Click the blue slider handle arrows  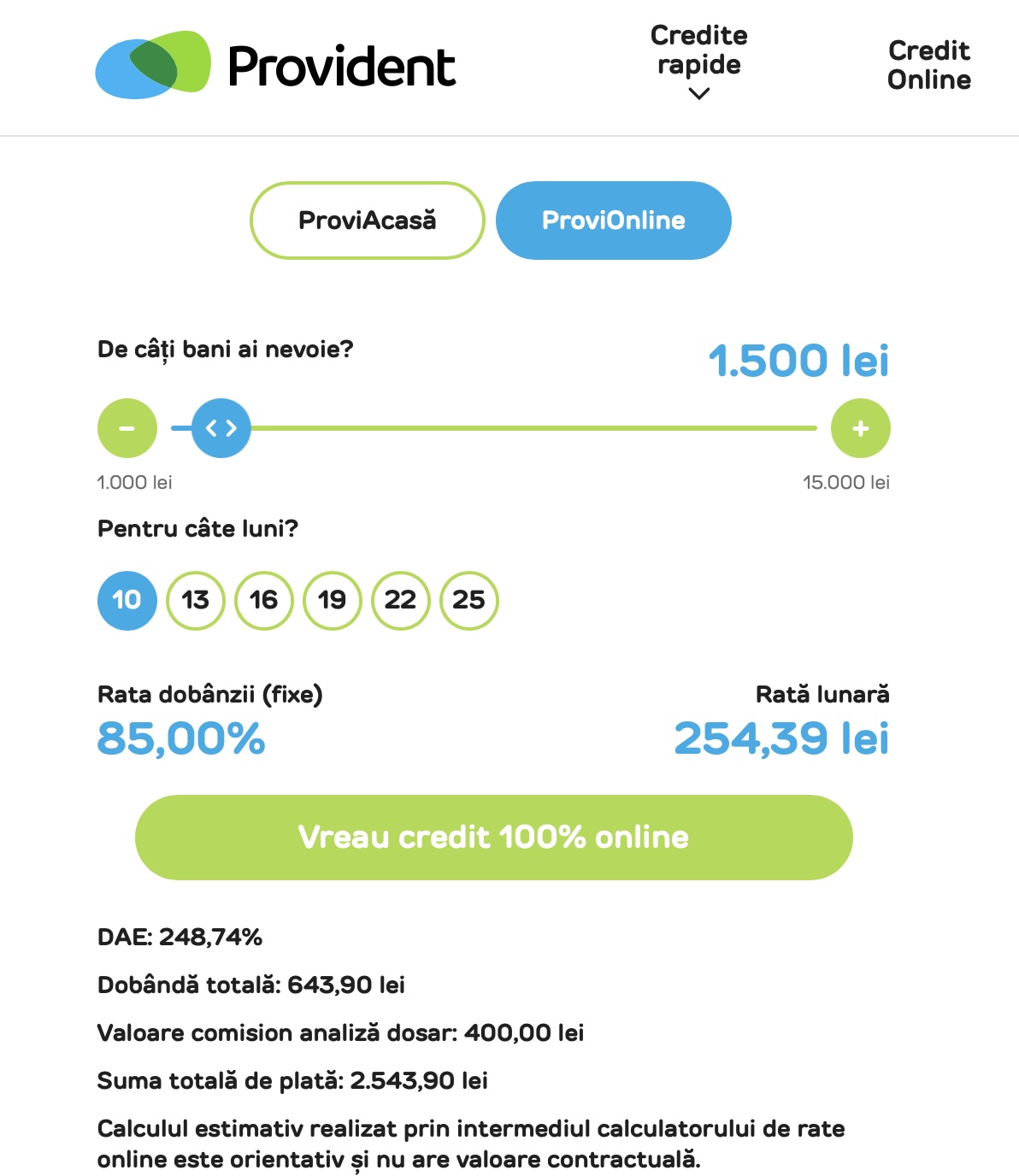click(x=221, y=428)
